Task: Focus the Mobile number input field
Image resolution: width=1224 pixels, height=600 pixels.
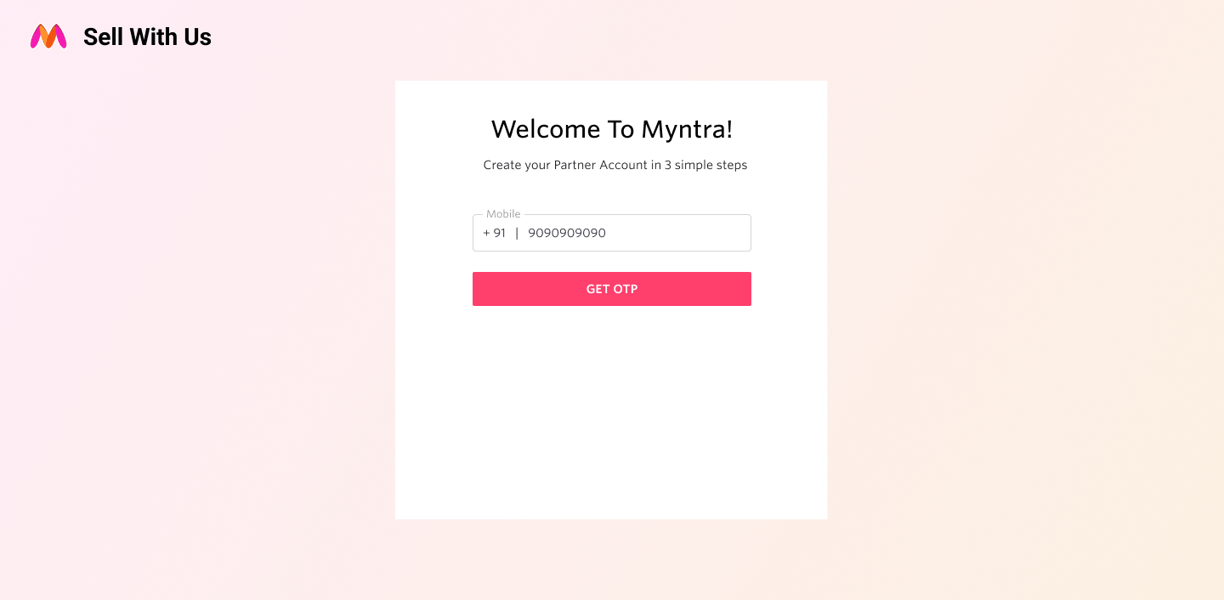Action: click(612, 233)
